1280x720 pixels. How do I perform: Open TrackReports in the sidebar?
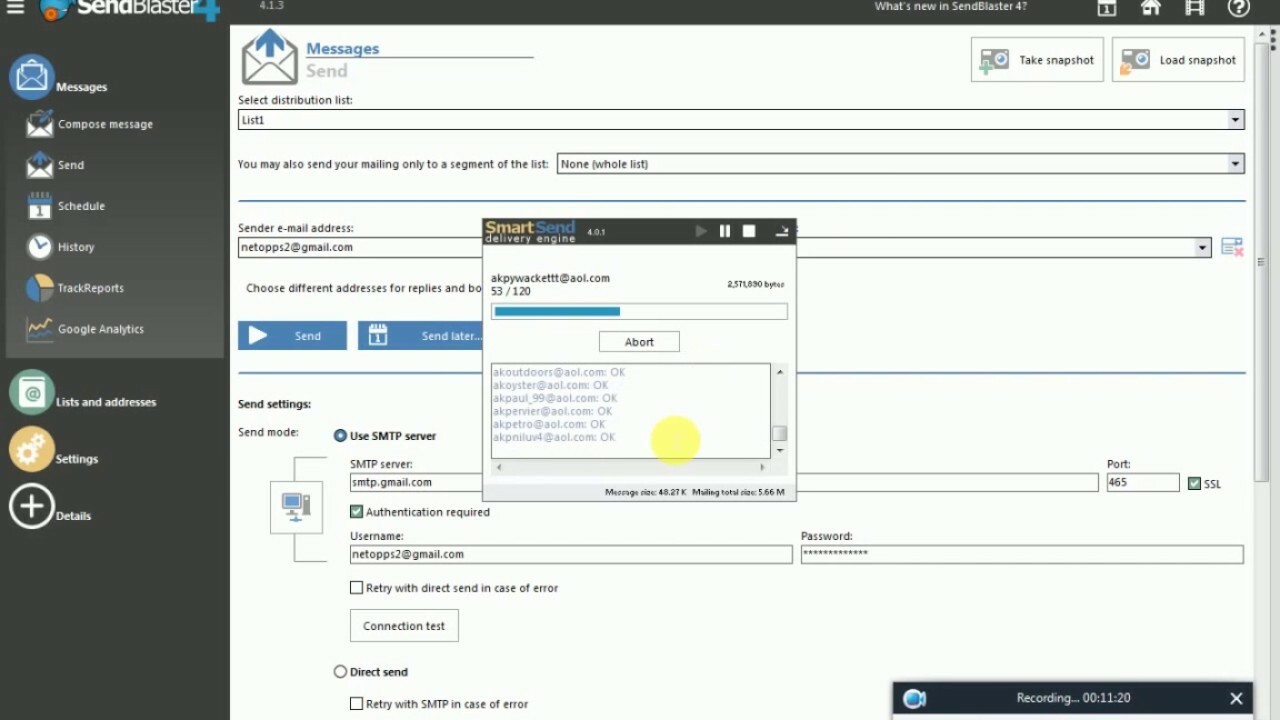click(91, 288)
